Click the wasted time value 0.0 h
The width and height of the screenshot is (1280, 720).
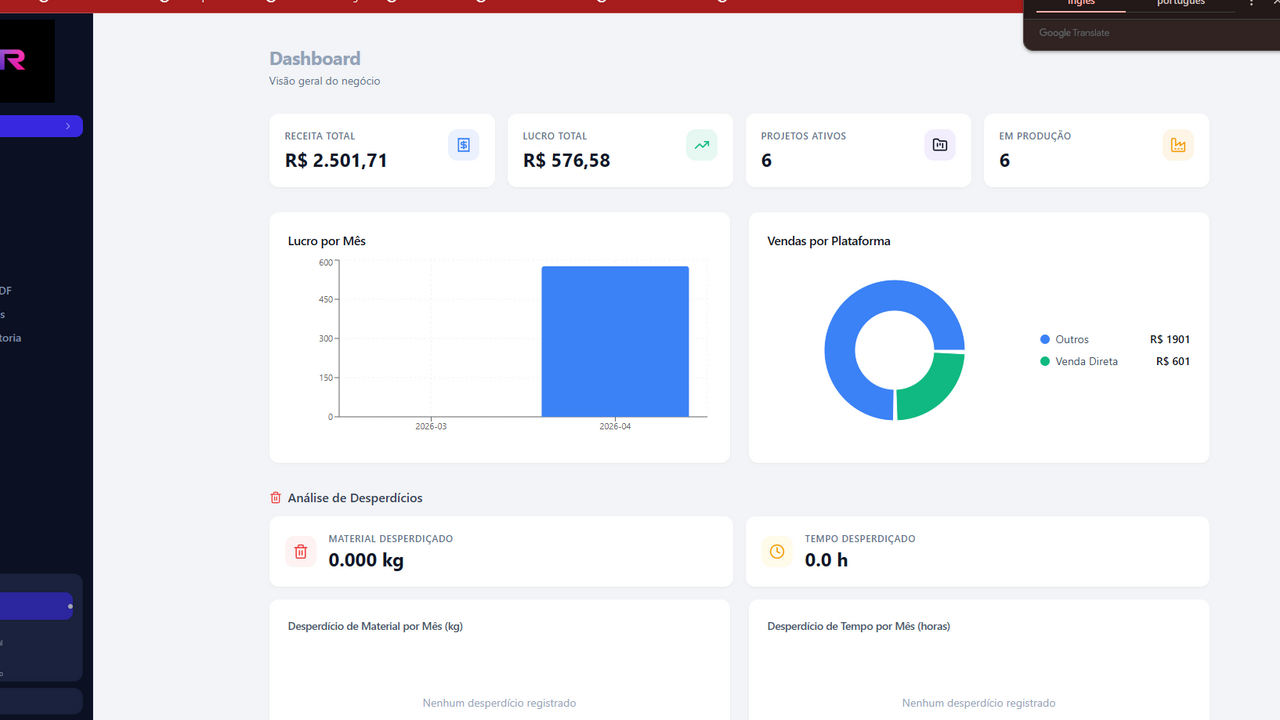(826, 560)
